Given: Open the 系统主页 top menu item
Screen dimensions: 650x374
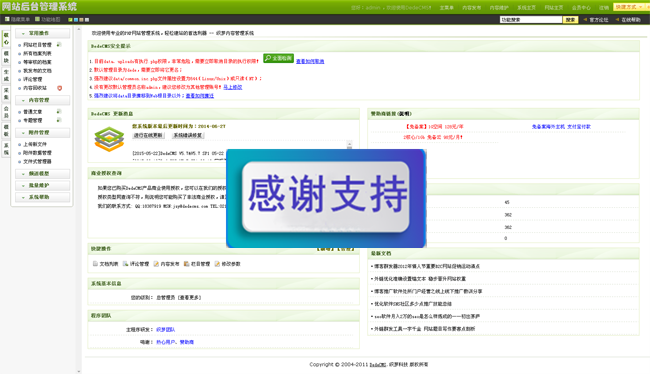Looking at the screenshot, I should [526, 7].
